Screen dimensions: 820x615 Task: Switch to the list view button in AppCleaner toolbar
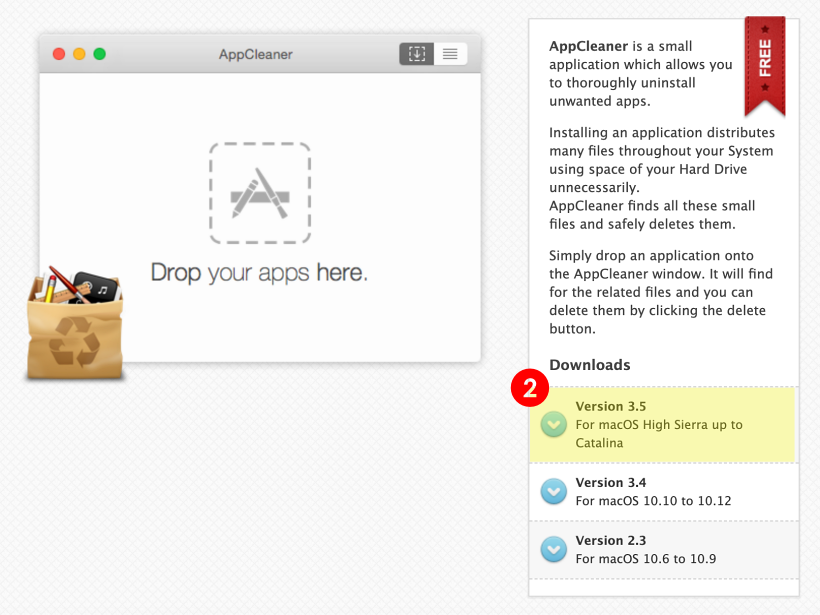pyautogui.click(x=450, y=54)
